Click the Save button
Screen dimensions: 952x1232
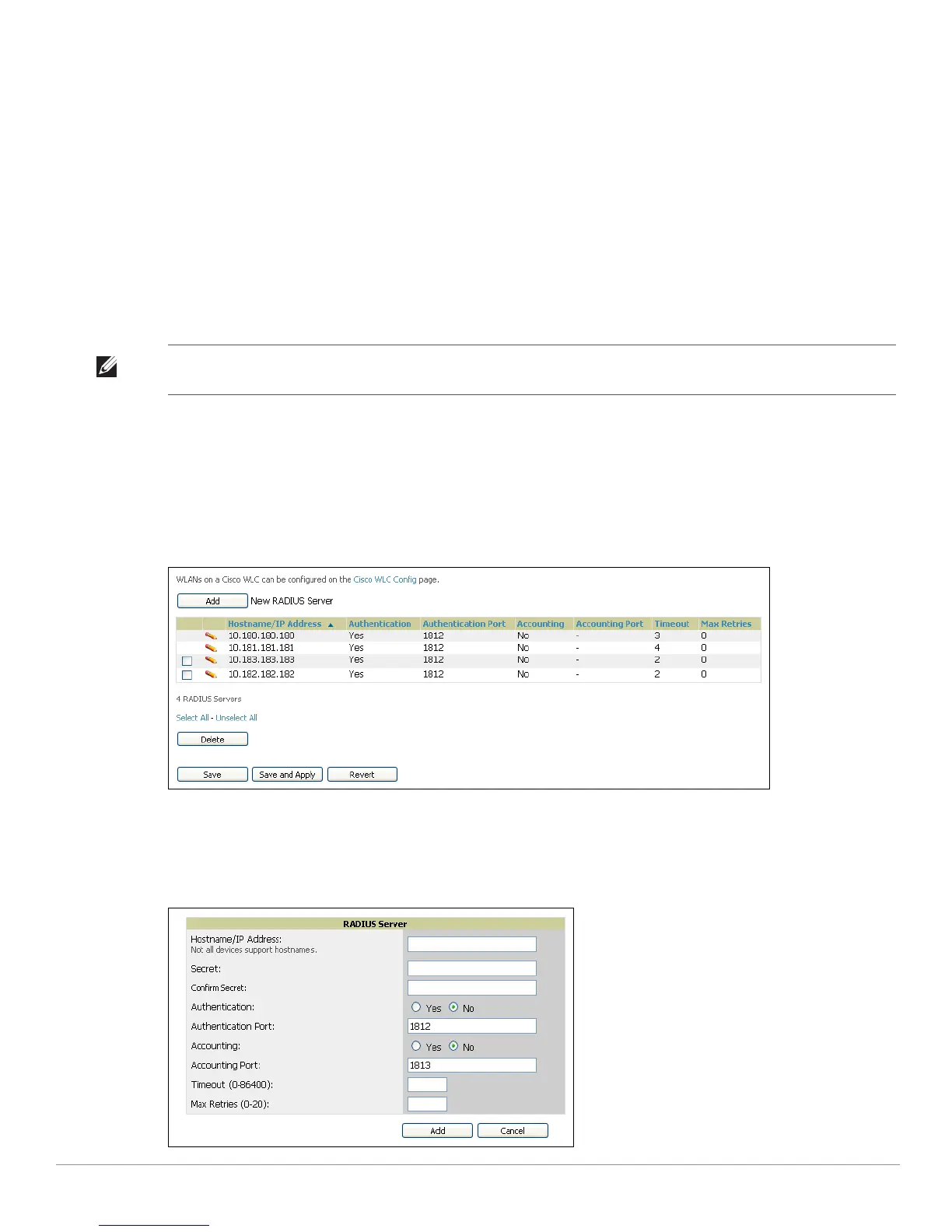coord(212,775)
